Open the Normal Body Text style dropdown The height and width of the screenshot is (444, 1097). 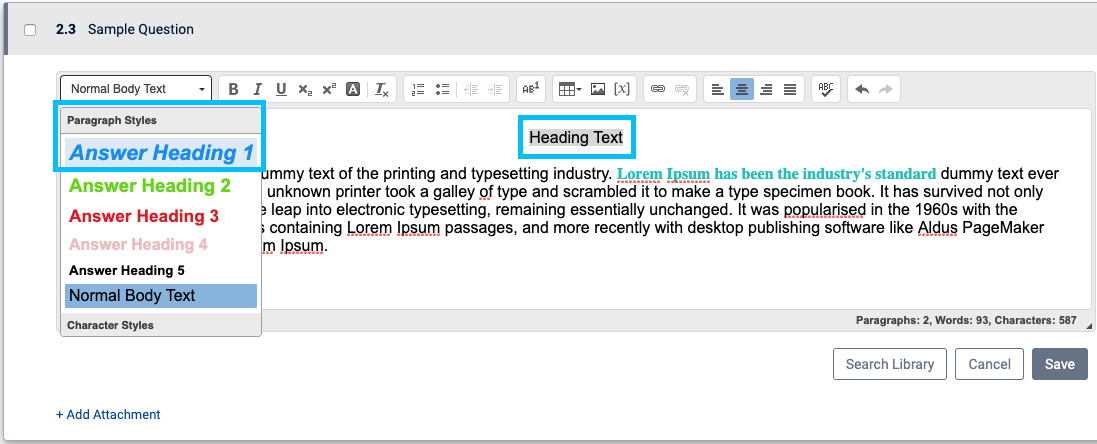(136, 89)
